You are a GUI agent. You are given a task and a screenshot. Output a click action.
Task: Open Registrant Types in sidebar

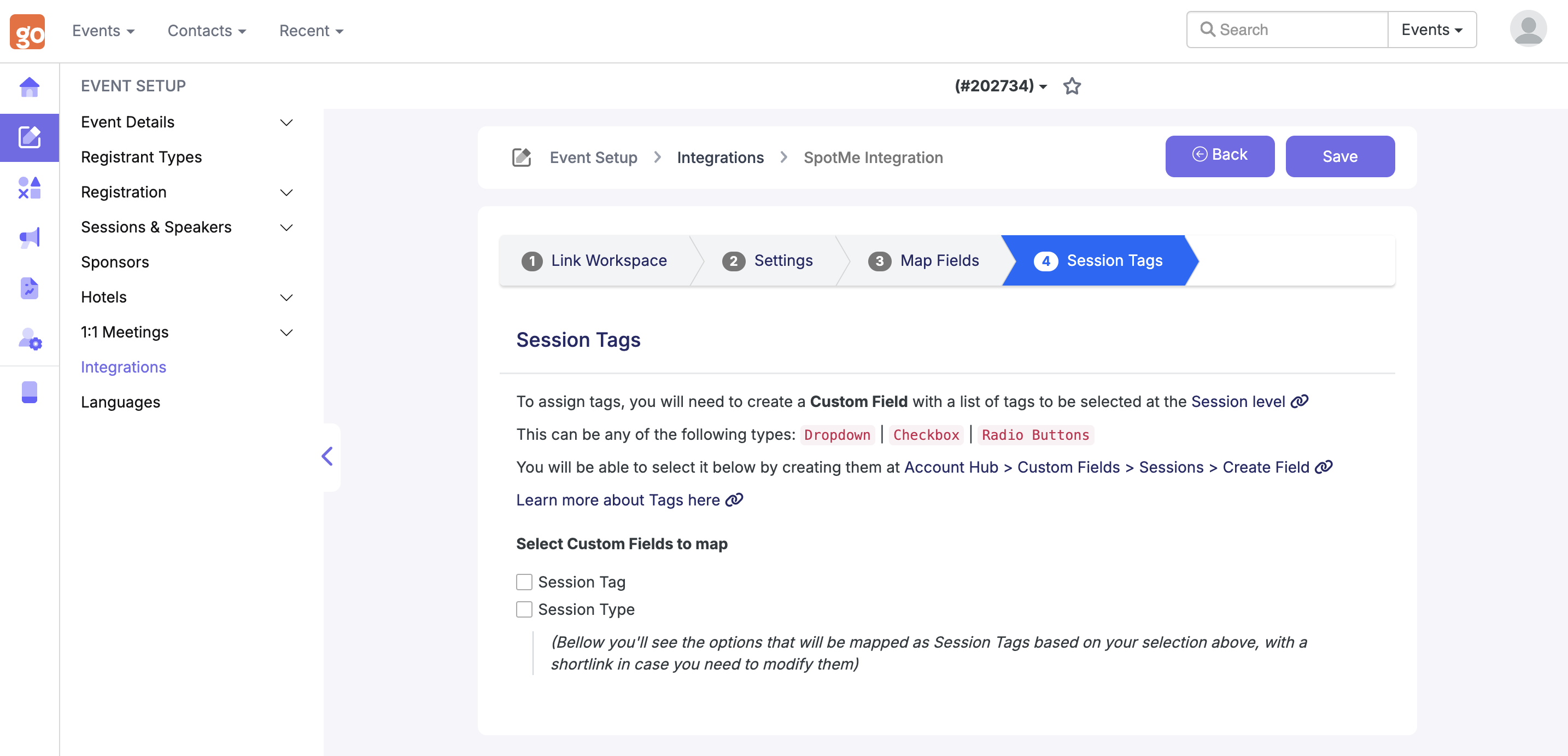point(141,157)
